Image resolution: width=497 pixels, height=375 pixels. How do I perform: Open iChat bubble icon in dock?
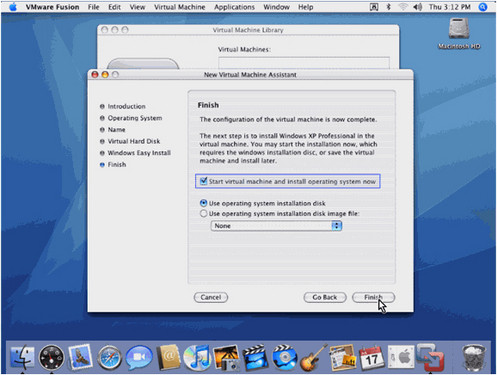coord(139,358)
